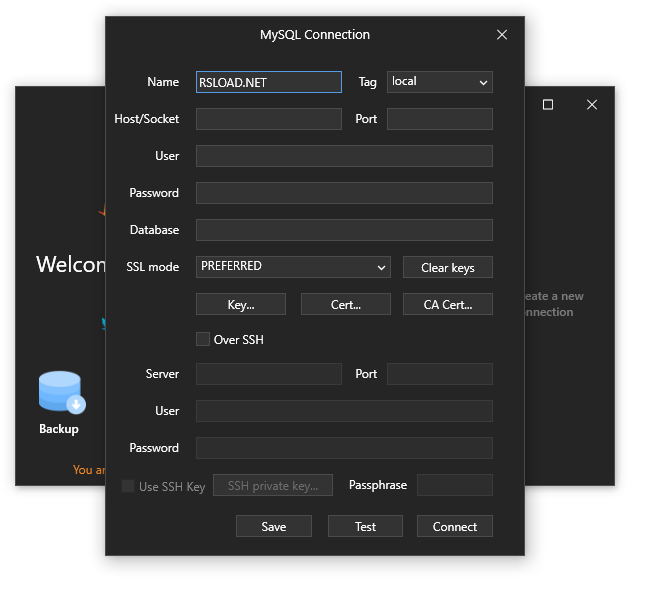Click the MySQL Password input field
Screen dimensions: 662x600
click(x=344, y=193)
